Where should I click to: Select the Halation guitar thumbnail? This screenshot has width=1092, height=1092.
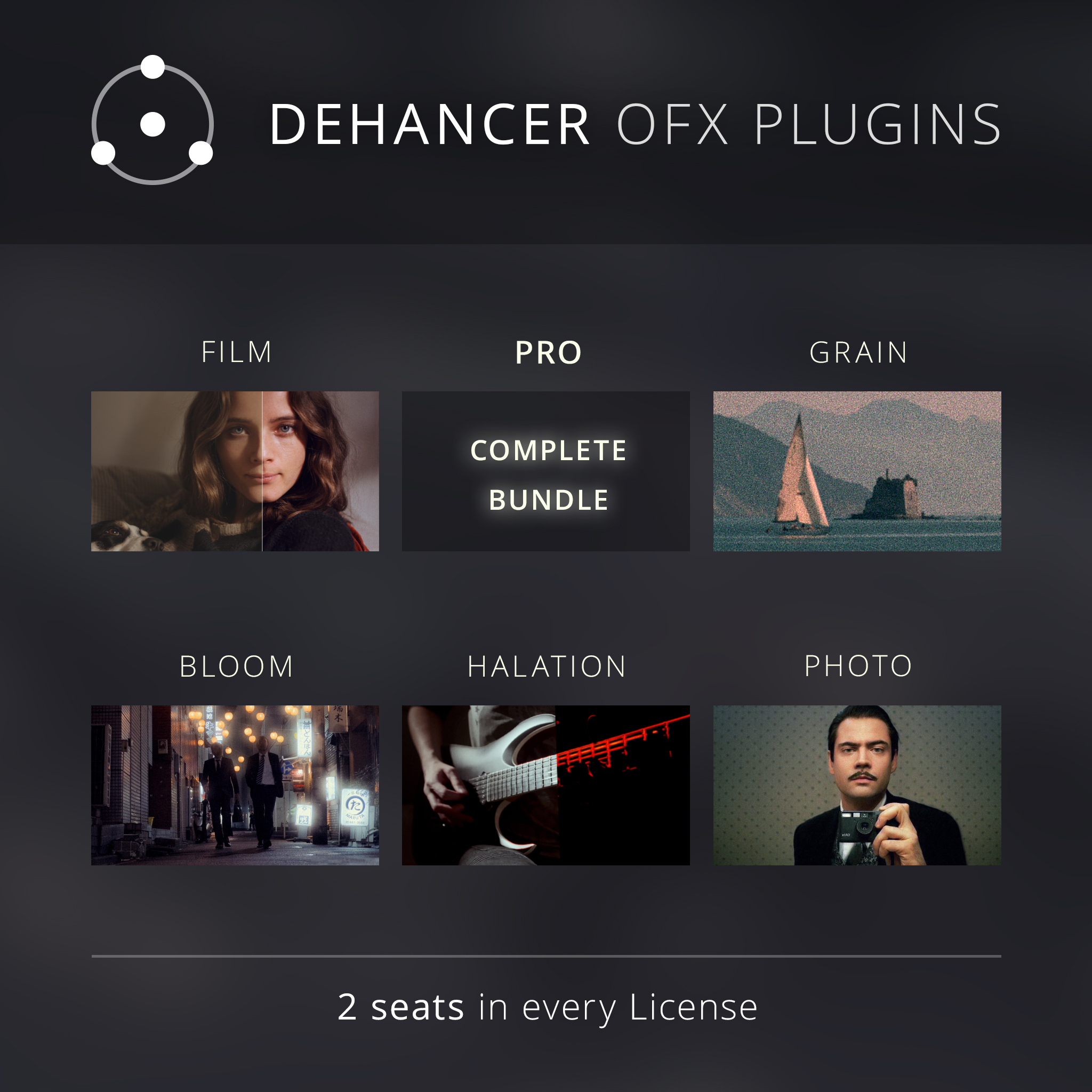click(546, 785)
